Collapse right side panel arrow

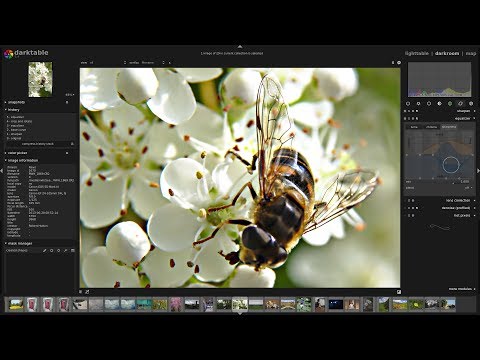pos(478,171)
